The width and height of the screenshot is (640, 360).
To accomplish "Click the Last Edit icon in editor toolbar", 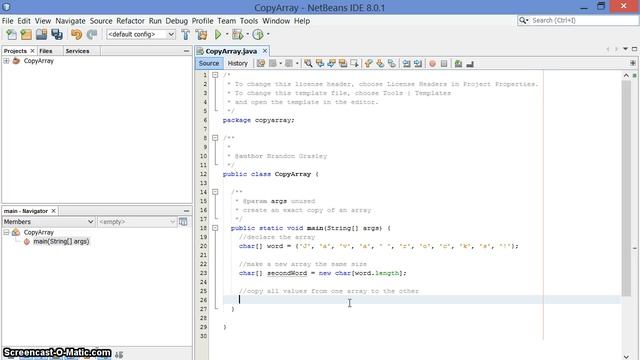I will (261, 64).
